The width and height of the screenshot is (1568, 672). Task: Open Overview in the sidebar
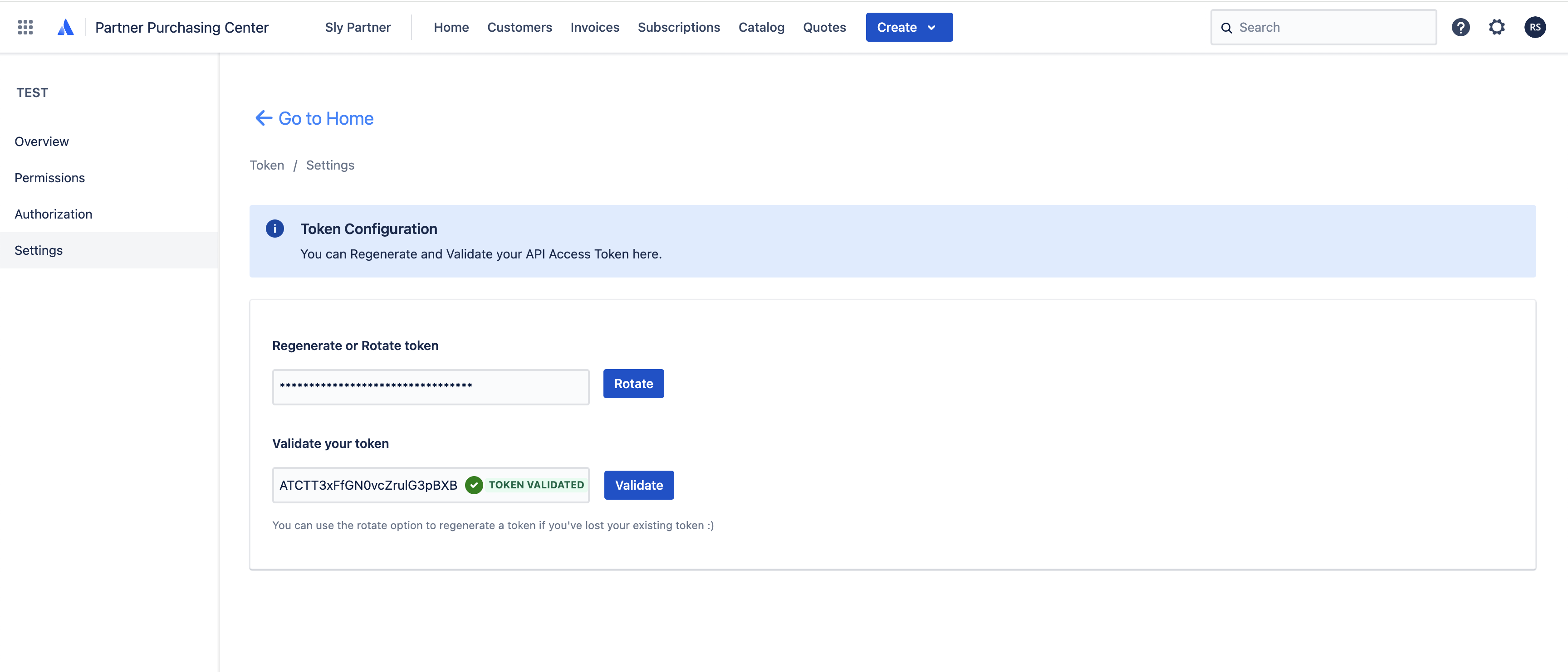point(42,141)
